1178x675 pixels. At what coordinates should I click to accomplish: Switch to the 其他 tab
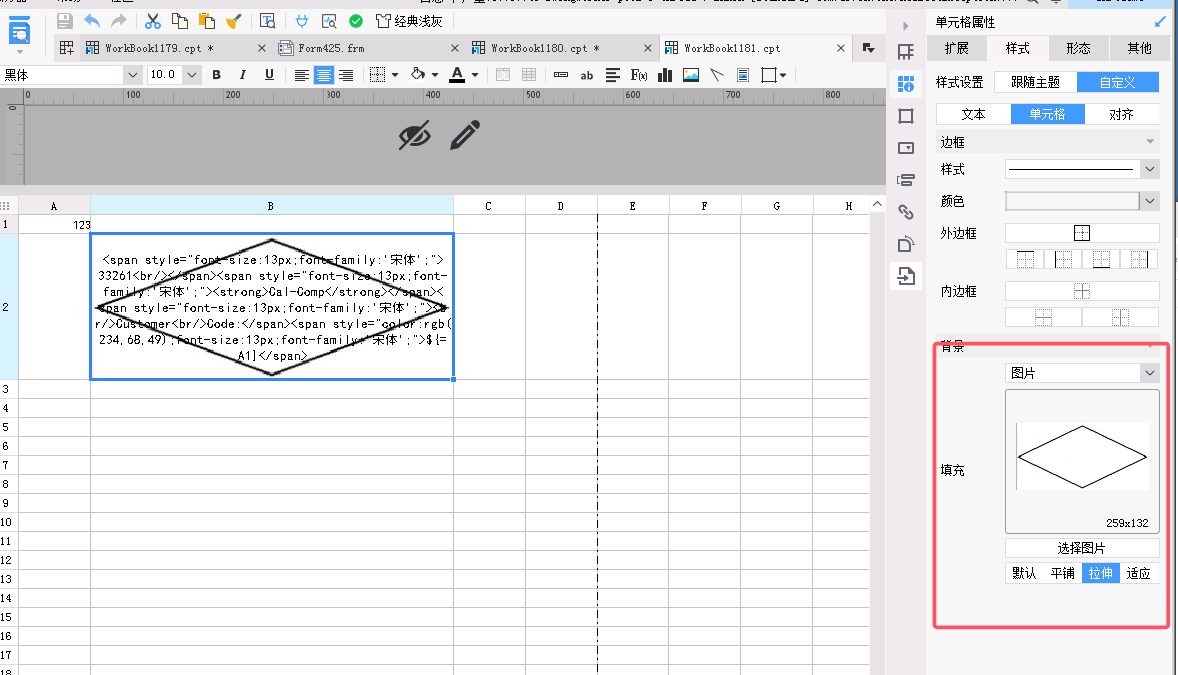[1139, 48]
